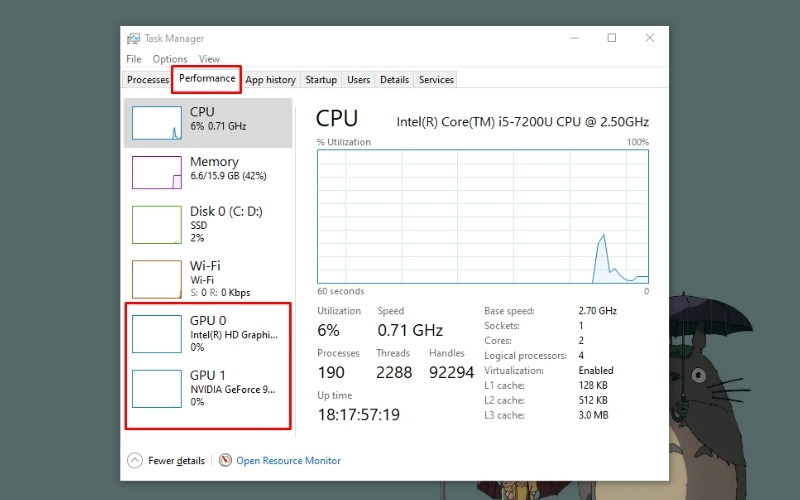The image size is (800, 500).
Task: Click the 190 processes value
Action: coord(331,372)
